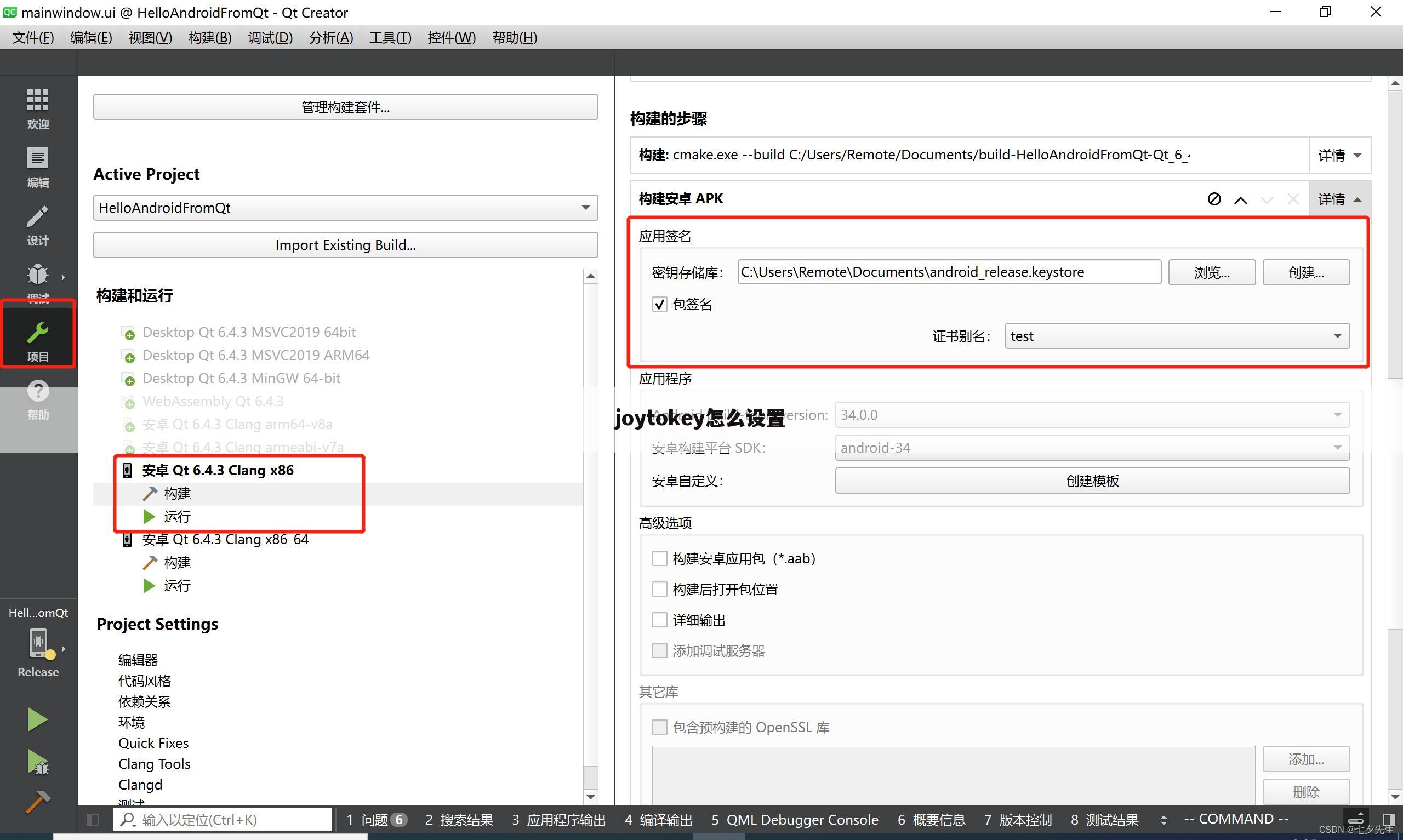
Task: Open the 5 QML Debugger Console pane
Action: [x=795, y=820]
